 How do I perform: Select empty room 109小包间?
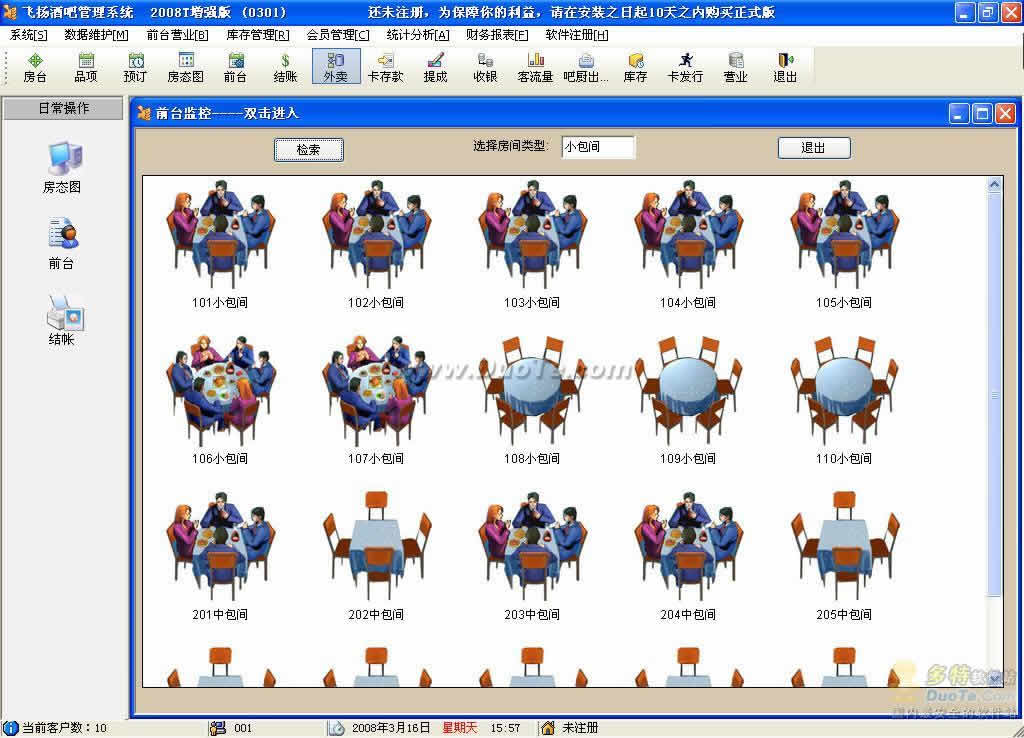(x=688, y=400)
